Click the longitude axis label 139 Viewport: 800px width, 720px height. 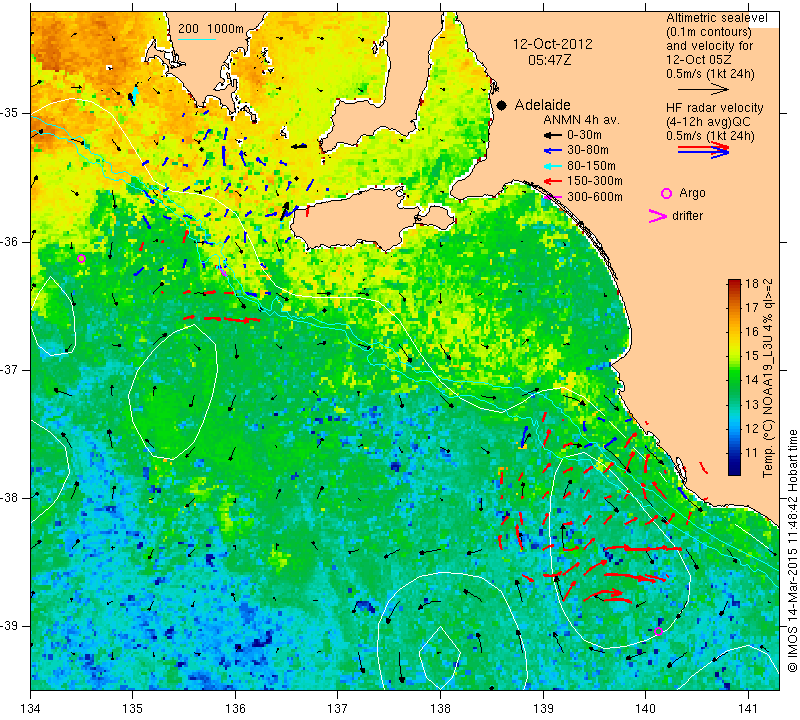tap(543, 709)
